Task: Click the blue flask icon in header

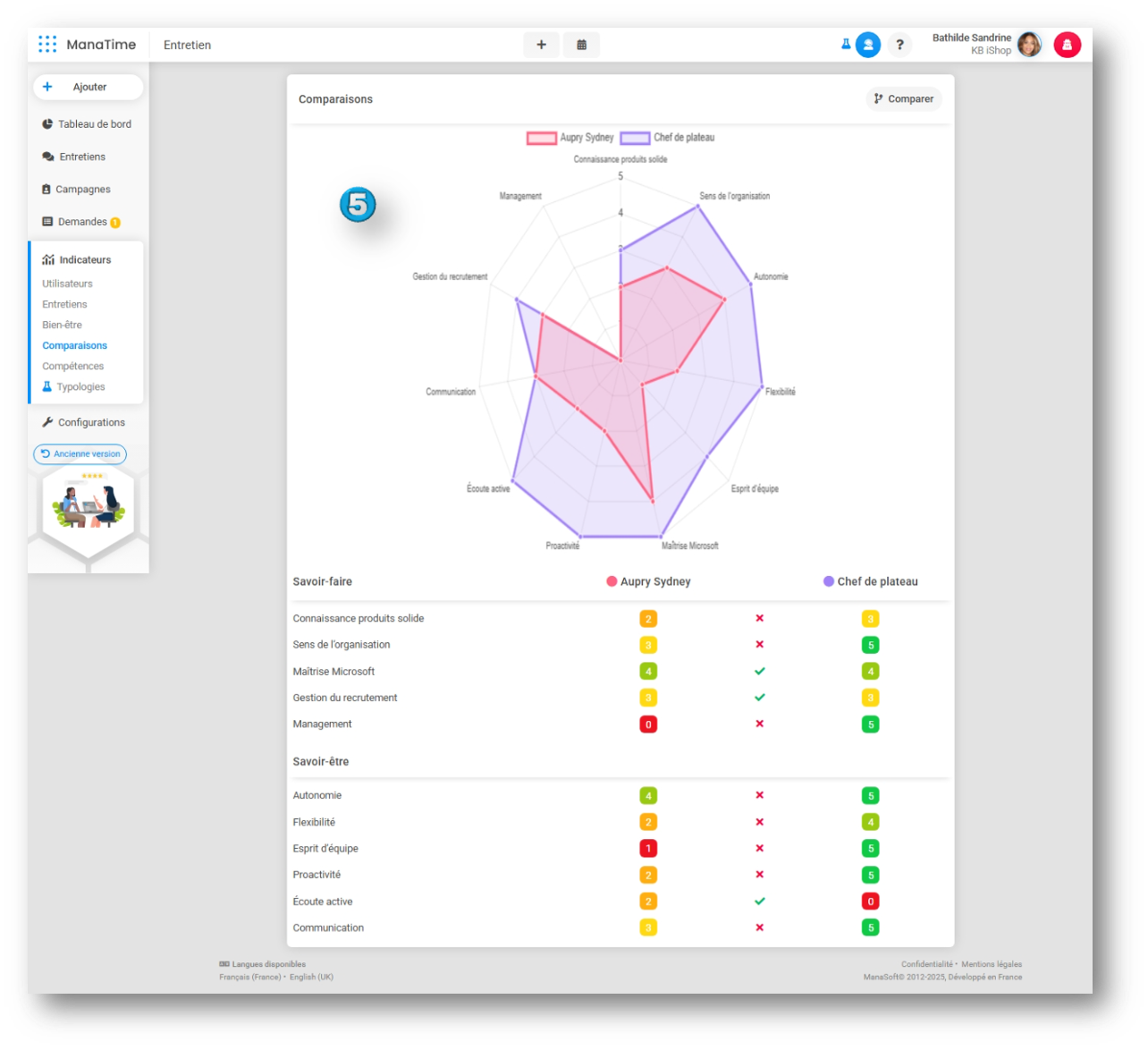Action: [846, 44]
